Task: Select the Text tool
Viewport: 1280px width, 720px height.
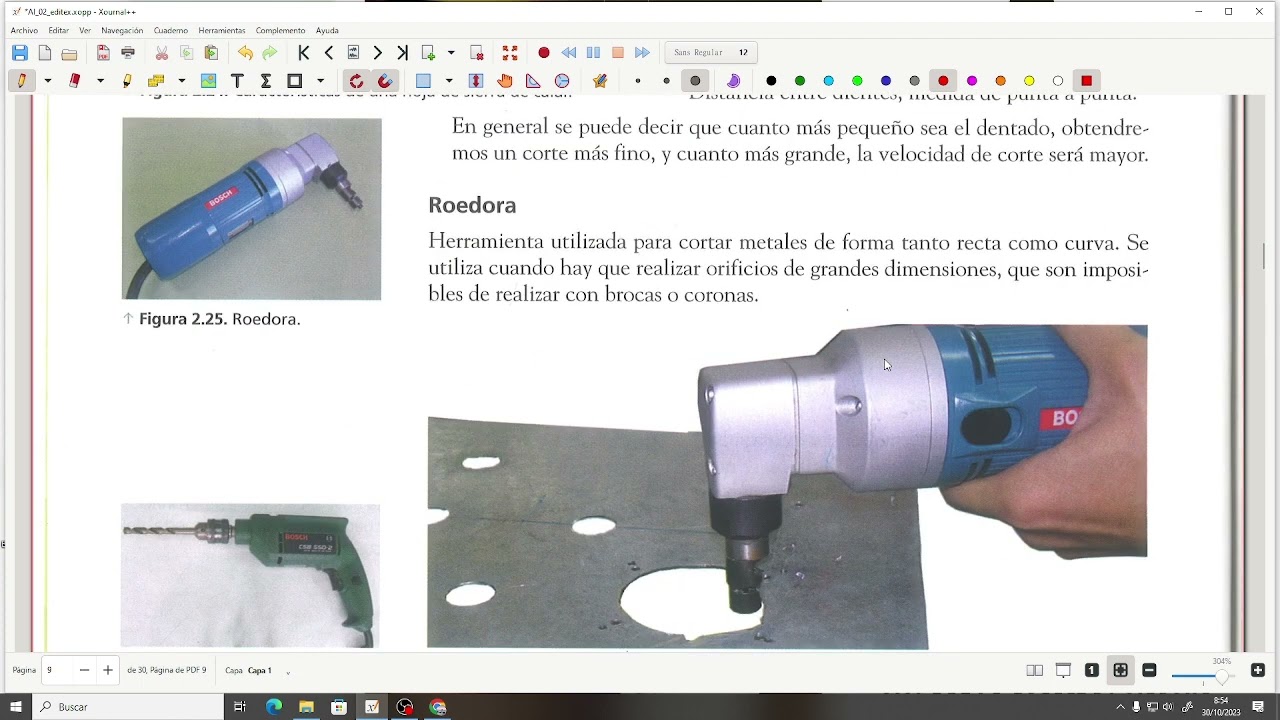Action: (237, 81)
